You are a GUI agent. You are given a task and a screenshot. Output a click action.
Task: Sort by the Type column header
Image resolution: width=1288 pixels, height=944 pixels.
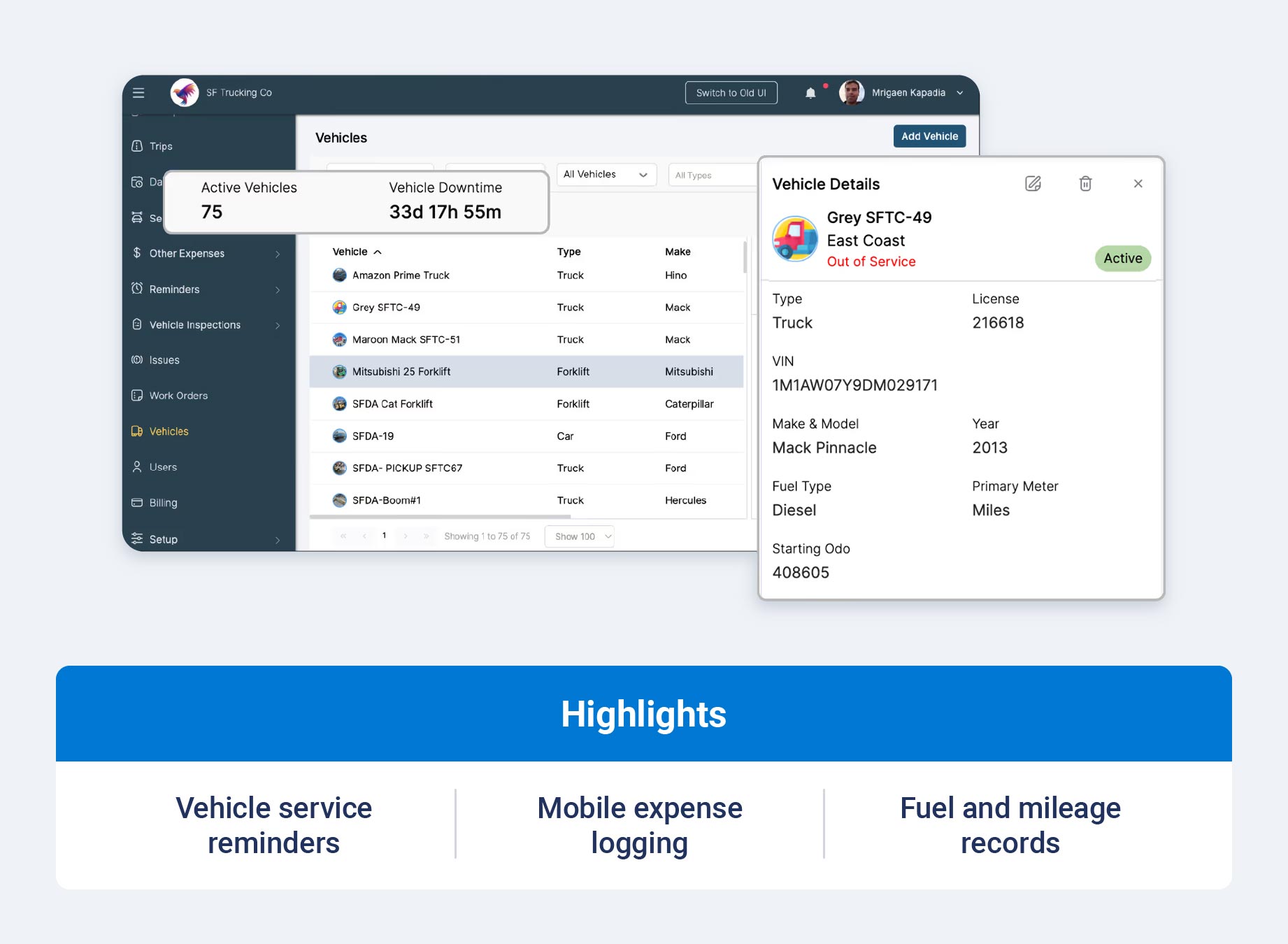point(568,252)
